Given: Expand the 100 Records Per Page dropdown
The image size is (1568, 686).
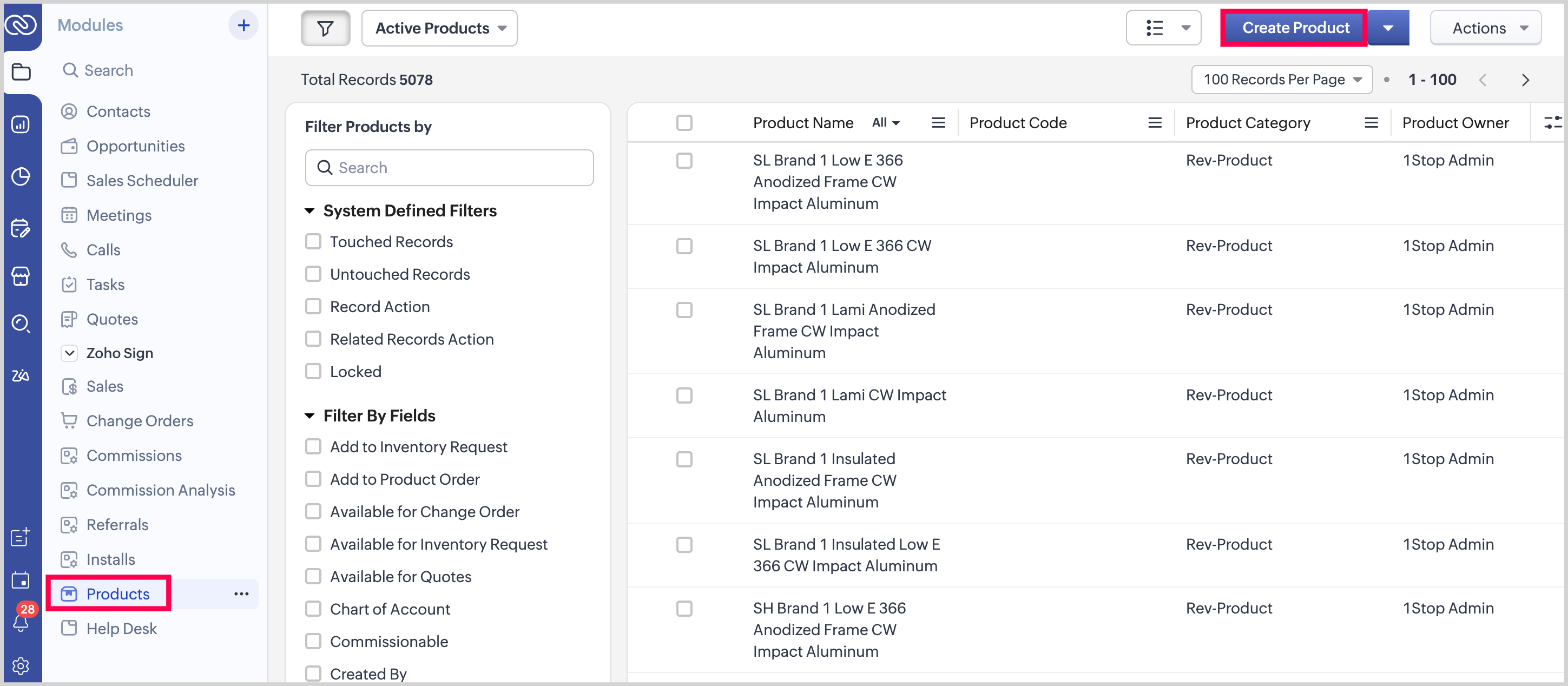Looking at the screenshot, I should tap(1281, 80).
